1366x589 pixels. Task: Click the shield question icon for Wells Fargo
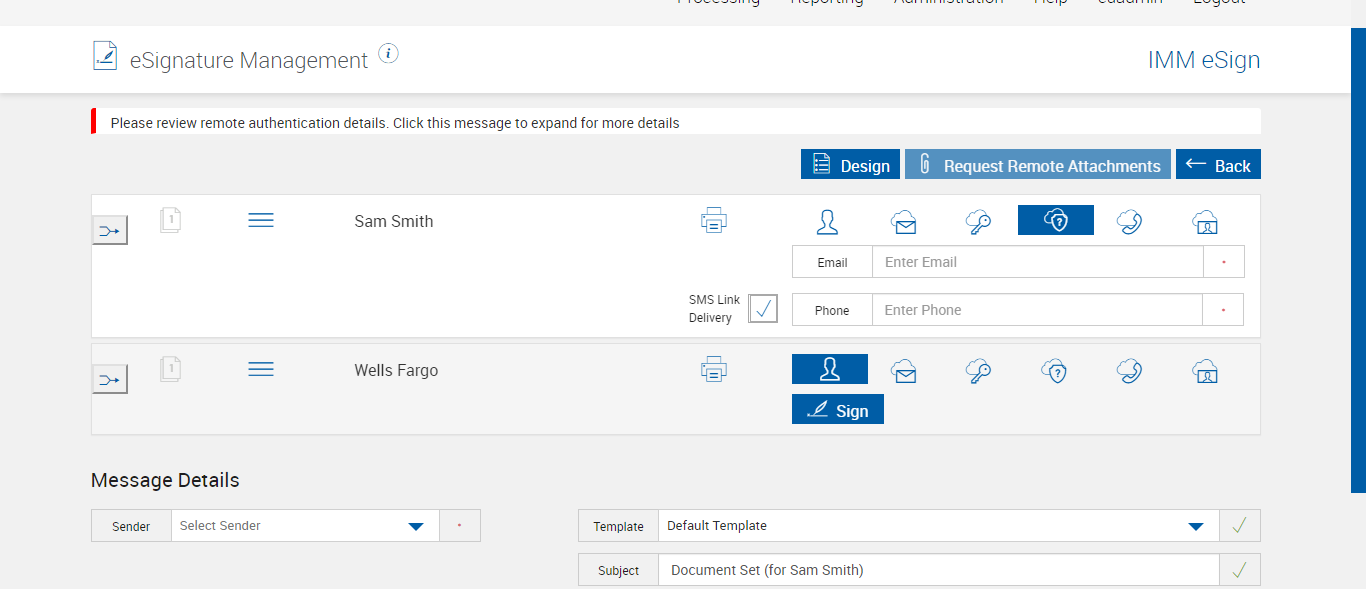(x=1054, y=371)
